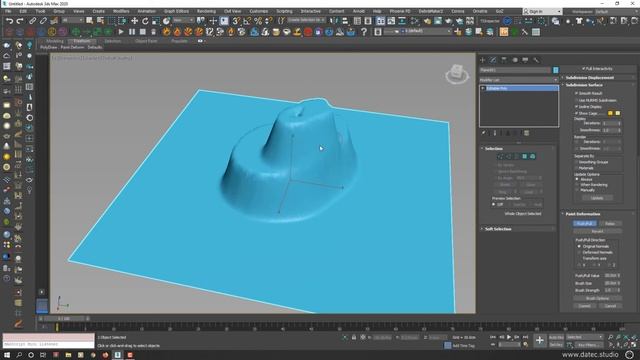
Task: Click the Brush Options button
Action: tap(597, 298)
